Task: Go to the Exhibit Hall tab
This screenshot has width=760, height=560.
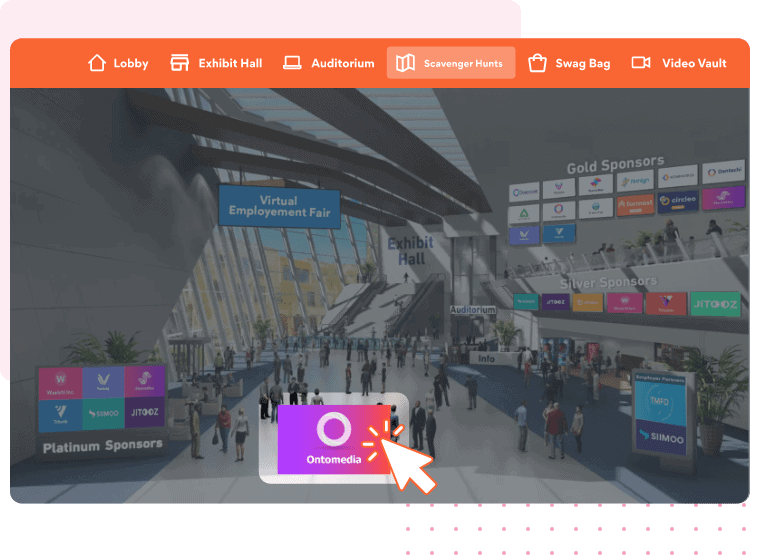Action: pos(217,63)
